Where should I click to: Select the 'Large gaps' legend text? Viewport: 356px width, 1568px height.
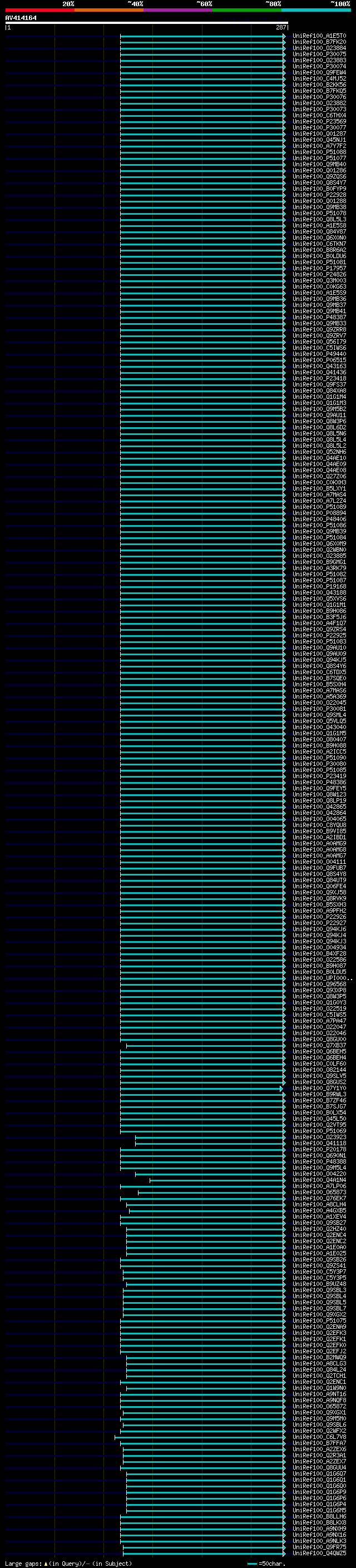(23, 1563)
